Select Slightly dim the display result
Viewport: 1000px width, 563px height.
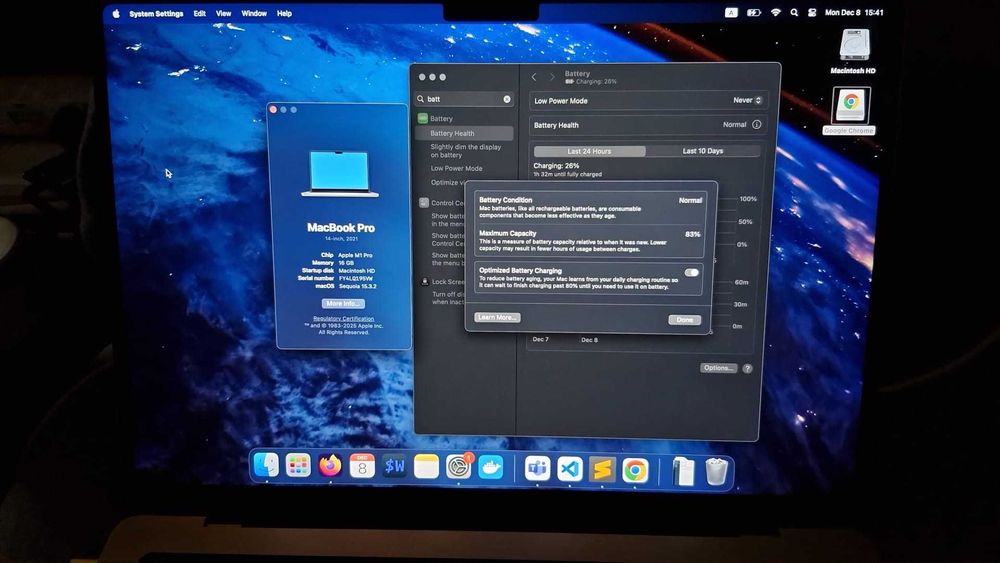(466, 151)
